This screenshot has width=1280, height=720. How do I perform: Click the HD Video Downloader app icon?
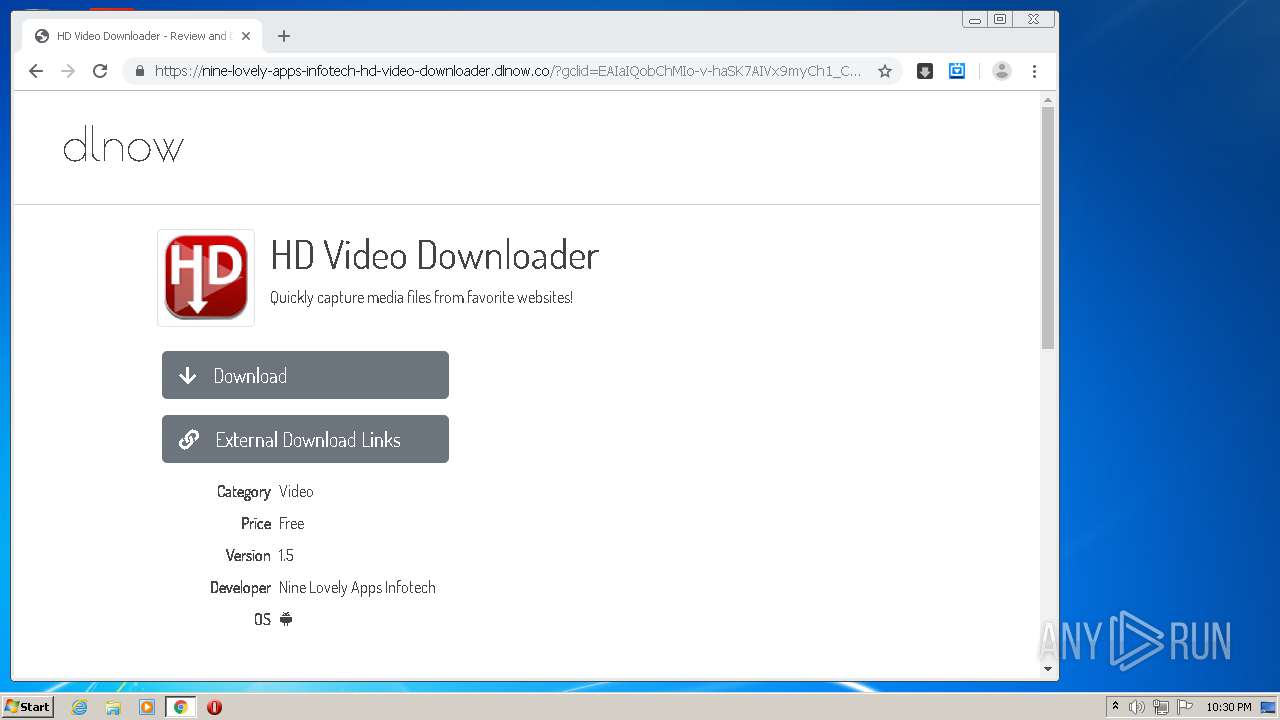pyautogui.click(x=206, y=277)
